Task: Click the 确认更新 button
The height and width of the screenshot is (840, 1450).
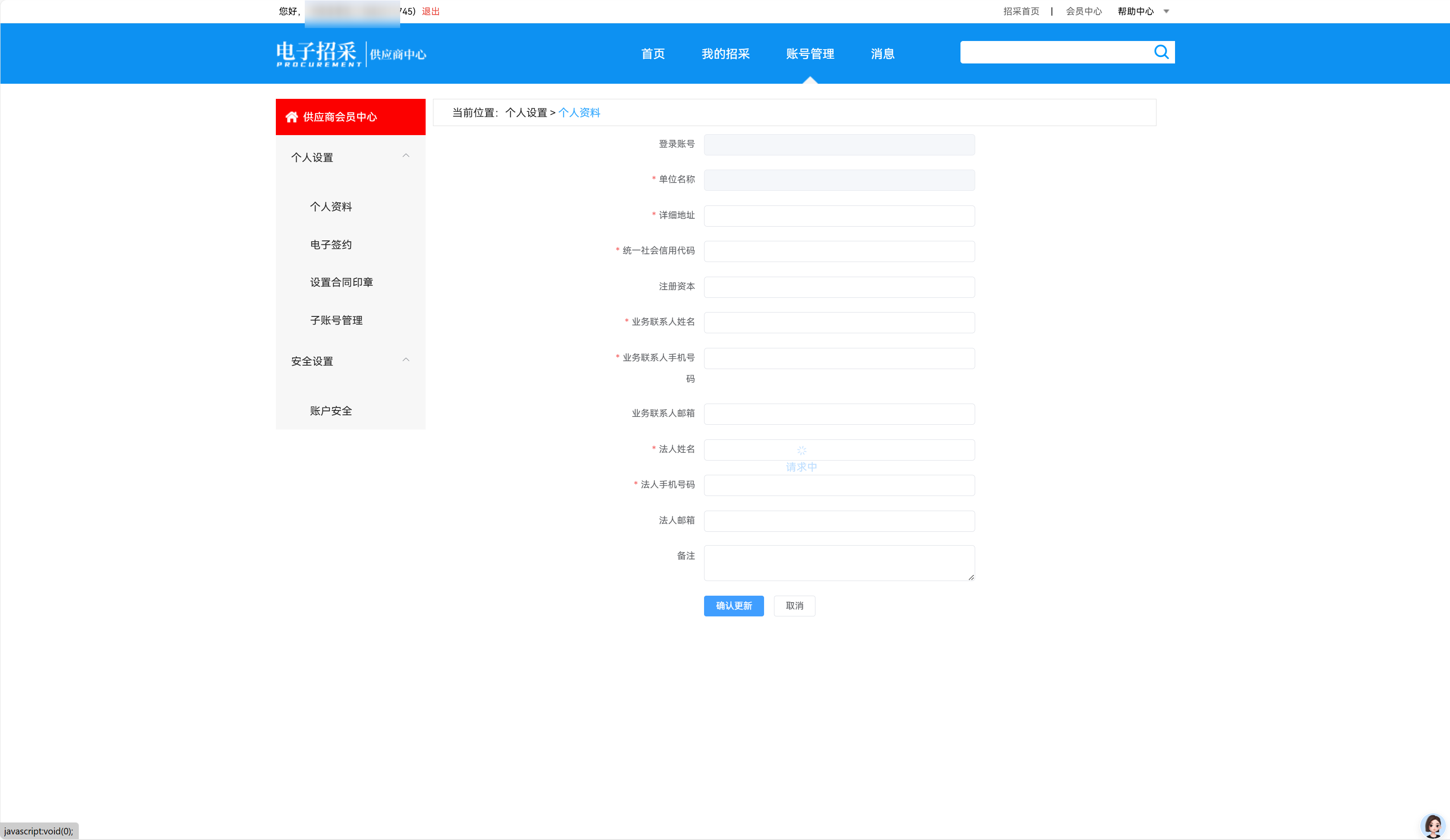Action: point(733,606)
